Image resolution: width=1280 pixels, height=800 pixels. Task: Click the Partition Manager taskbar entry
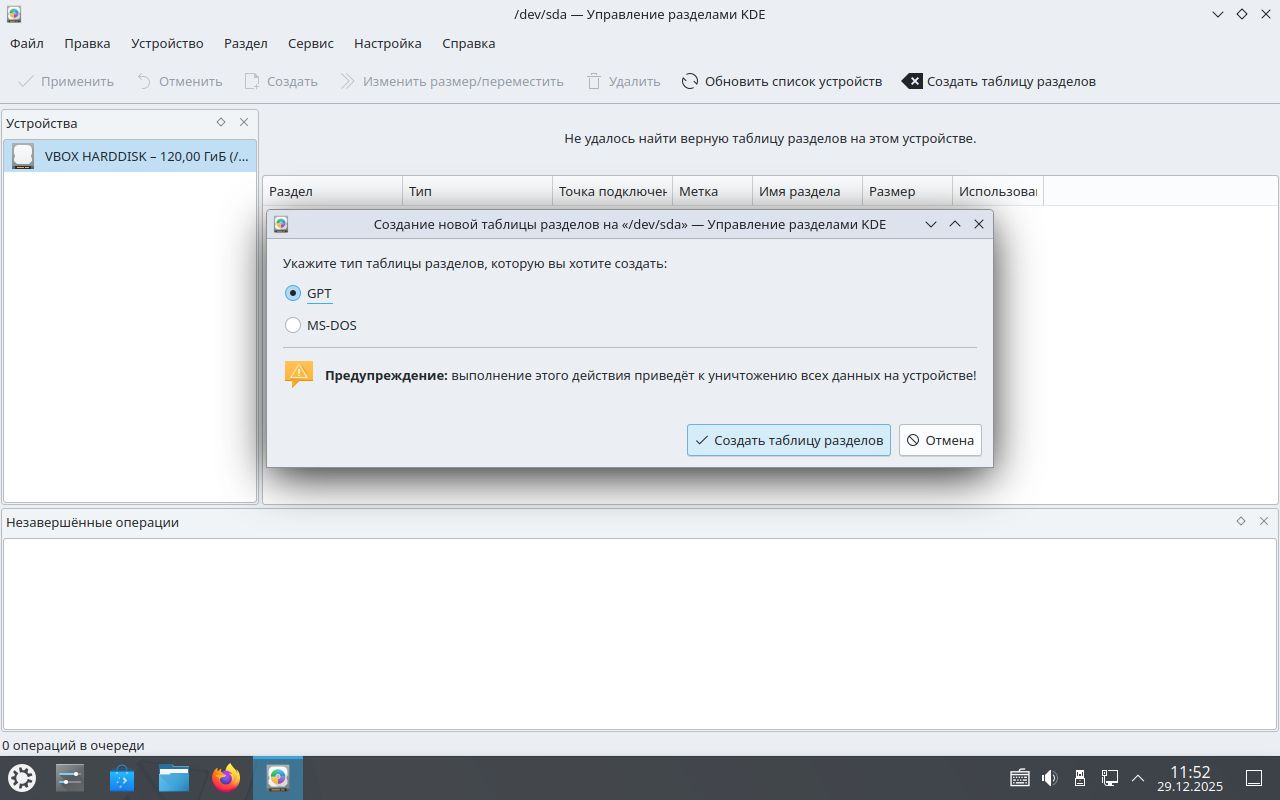pyautogui.click(x=278, y=778)
